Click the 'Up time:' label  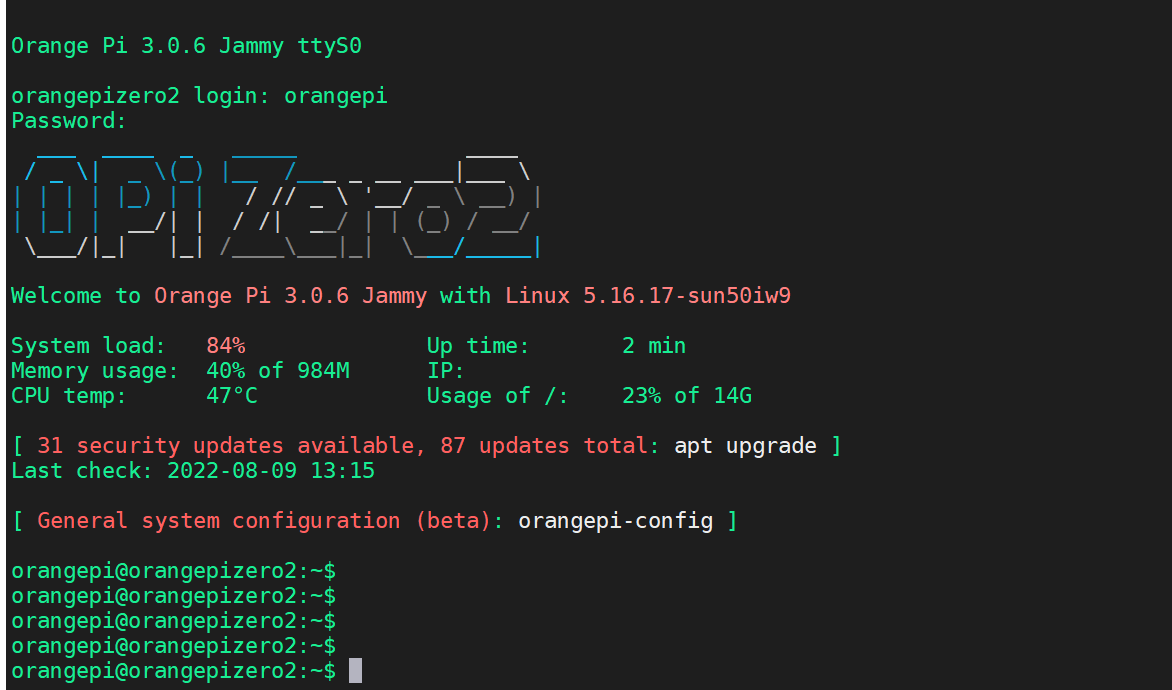click(478, 345)
